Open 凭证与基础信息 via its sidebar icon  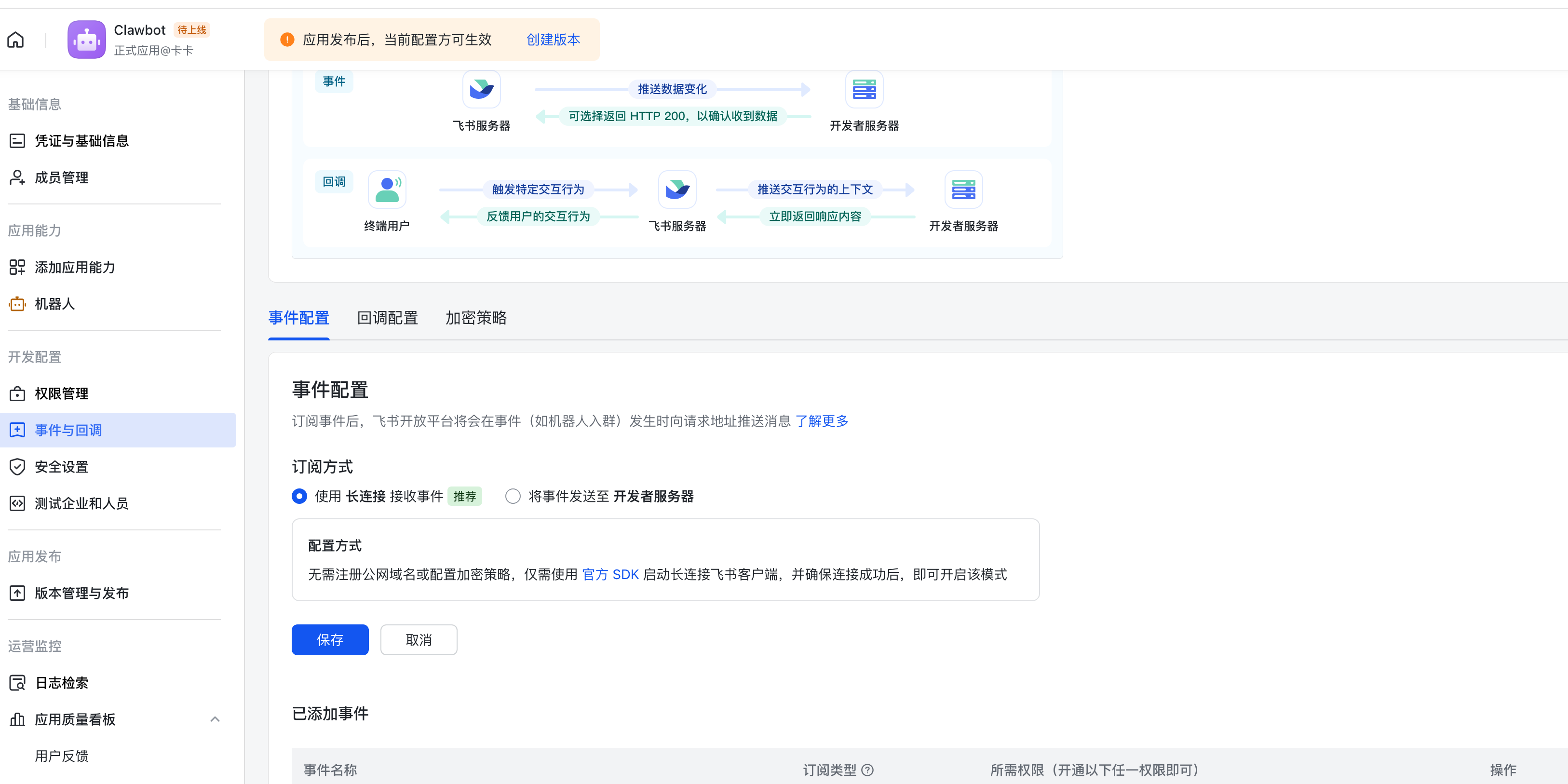click(17, 141)
